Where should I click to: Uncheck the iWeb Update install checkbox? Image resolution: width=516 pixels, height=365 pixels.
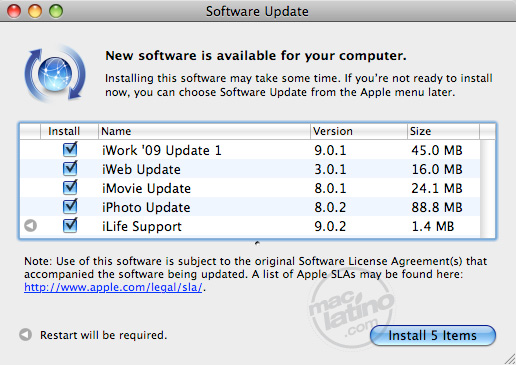pyautogui.click(x=70, y=169)
